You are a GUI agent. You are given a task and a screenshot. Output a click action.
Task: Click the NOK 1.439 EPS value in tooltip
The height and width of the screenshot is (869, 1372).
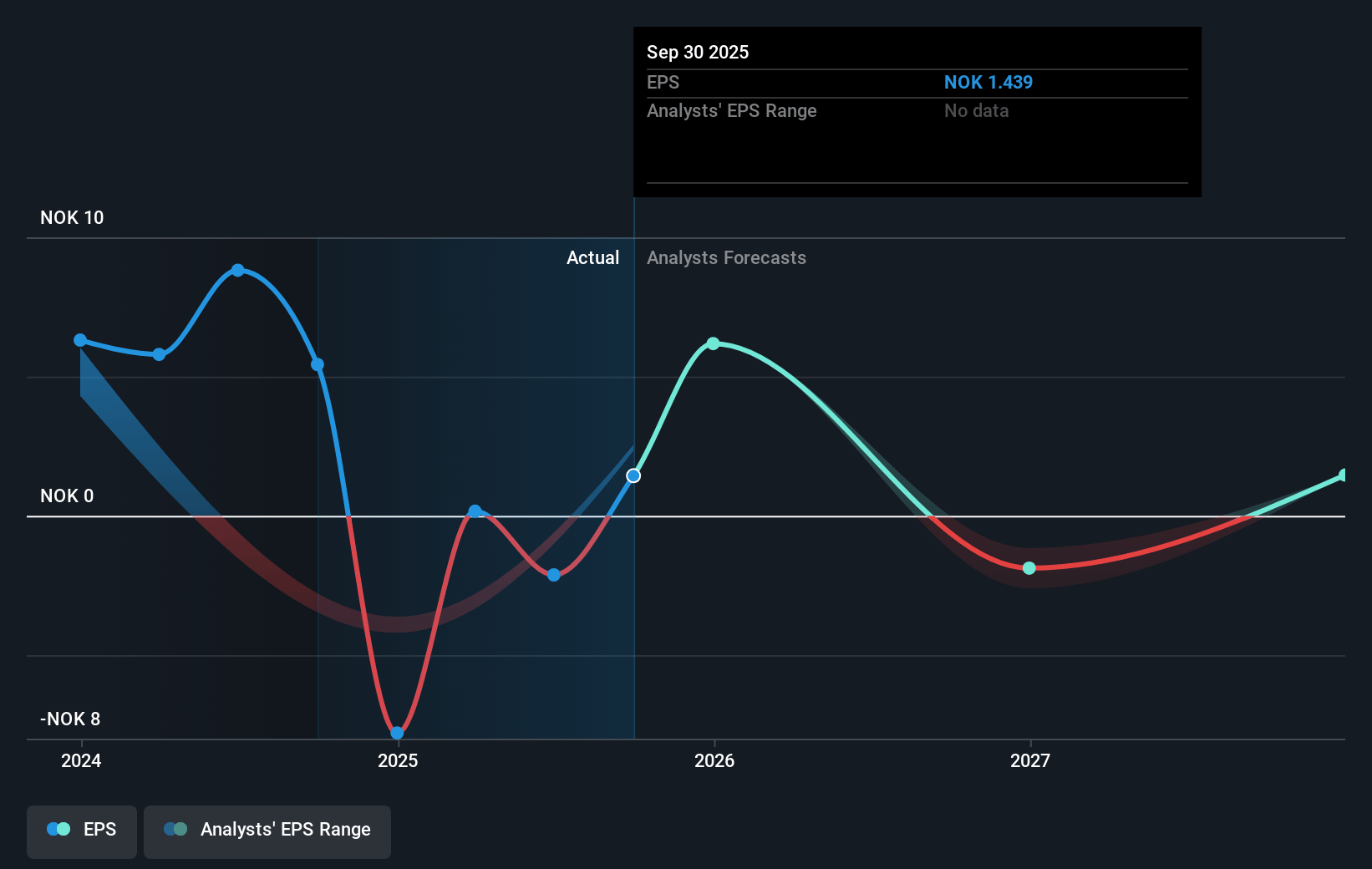(988, 82)
